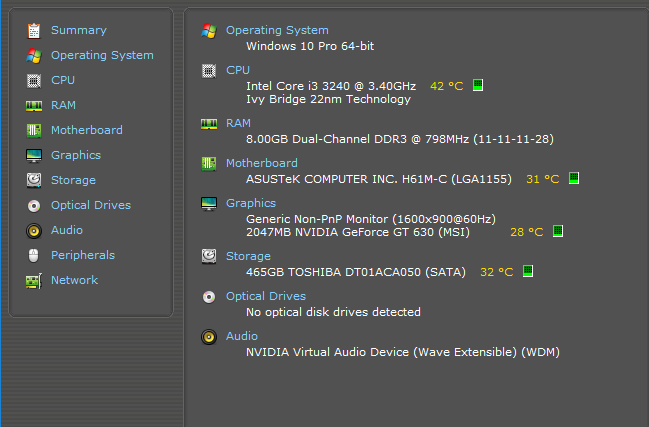Click the green storage temperature indicator icon
This screenshot has height=427, width=649.
point(528,271)
